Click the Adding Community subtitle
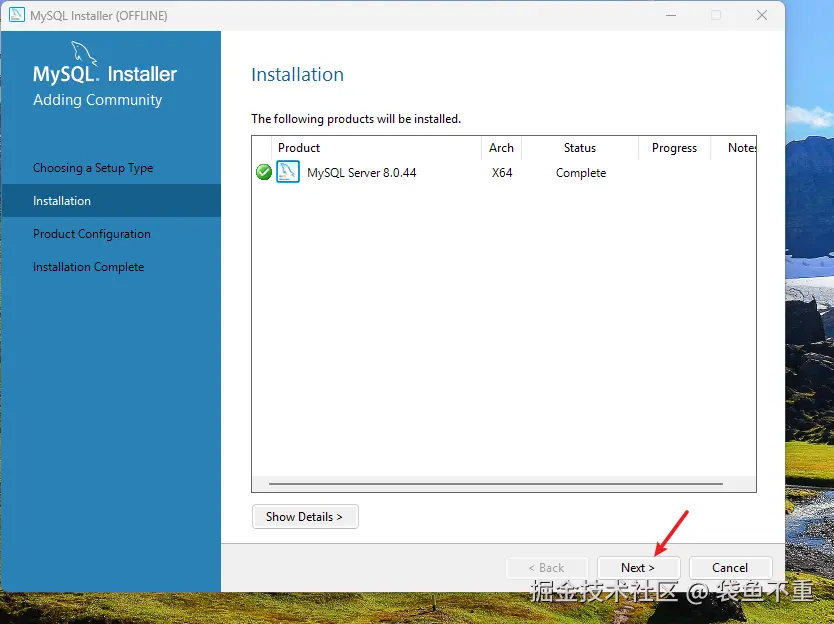834x624 pixels. click(97, 100)
